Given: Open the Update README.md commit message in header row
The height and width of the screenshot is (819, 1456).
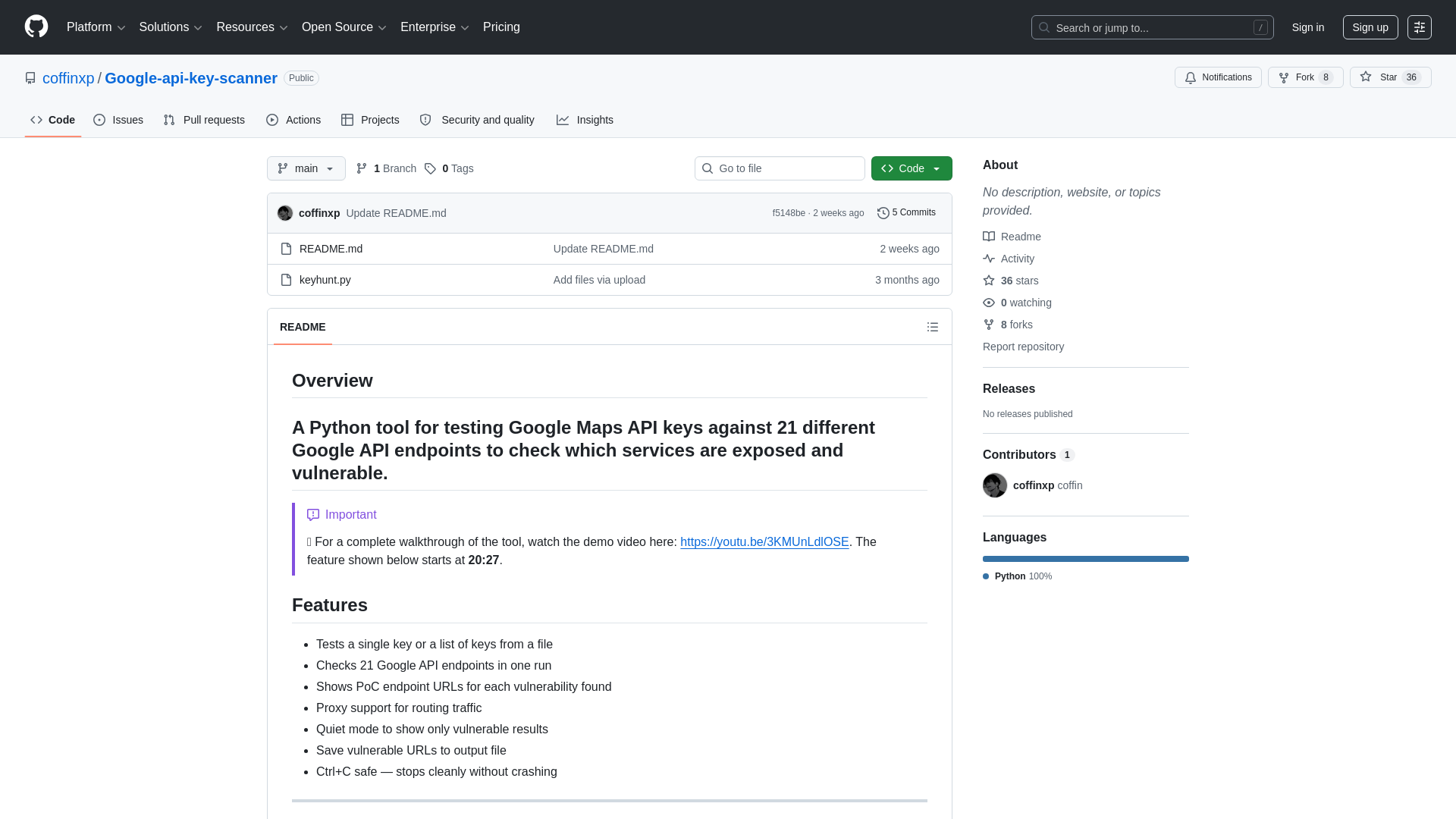Looking at the screenshot, I should 396,213.
